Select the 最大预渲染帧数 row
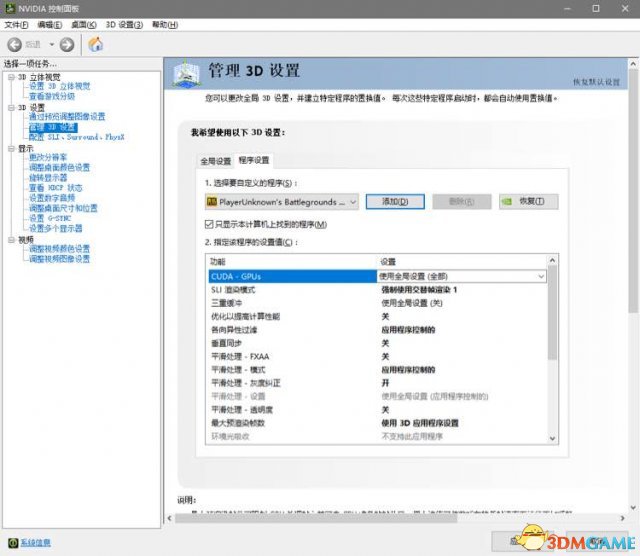This screenshot has height=556, width=640. [x=378, y=423]
